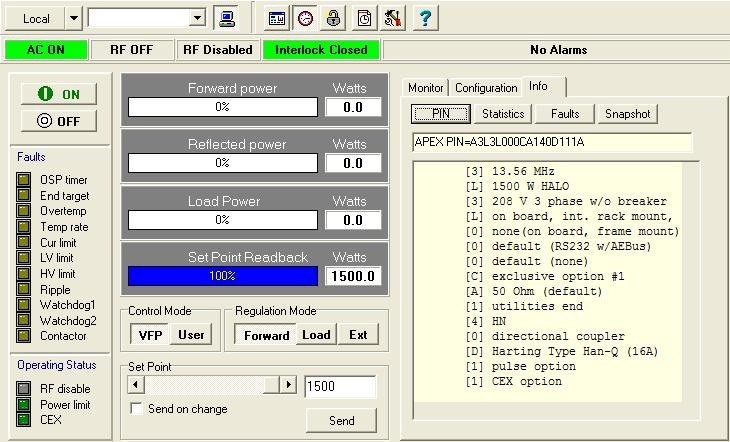Expand the Local mode dropdown arrow
Image resolution: width=730 pixels, height=442 pixels.
click(74, 18)
